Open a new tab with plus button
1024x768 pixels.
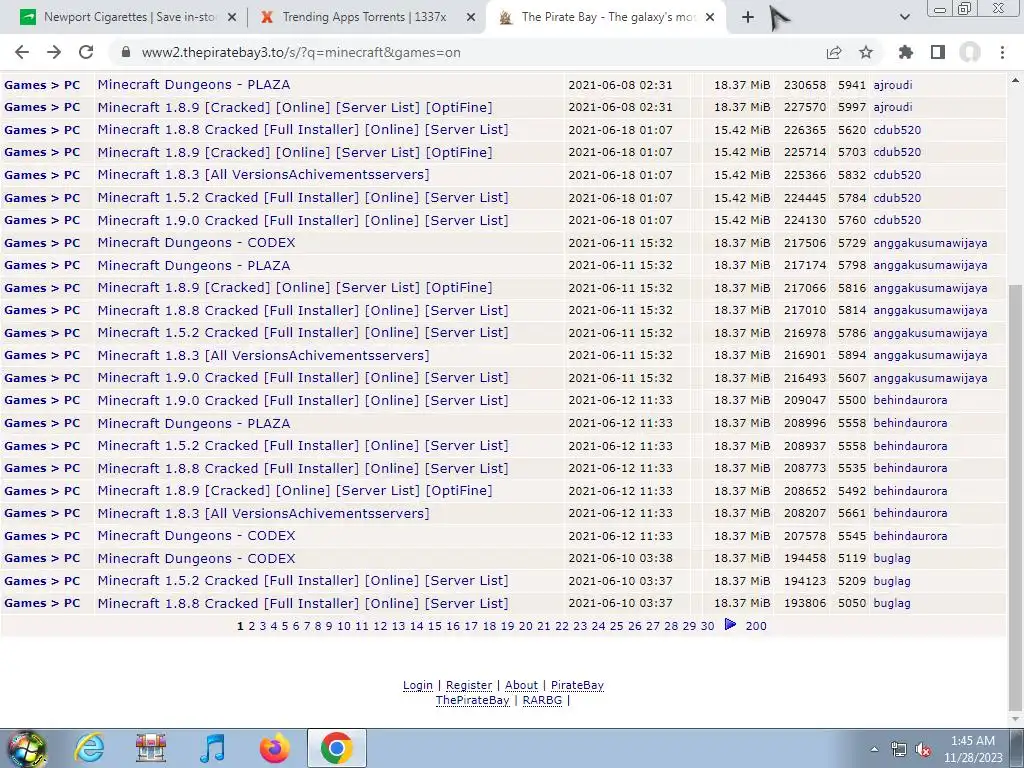pyautogui.click(x=748, y=18)
